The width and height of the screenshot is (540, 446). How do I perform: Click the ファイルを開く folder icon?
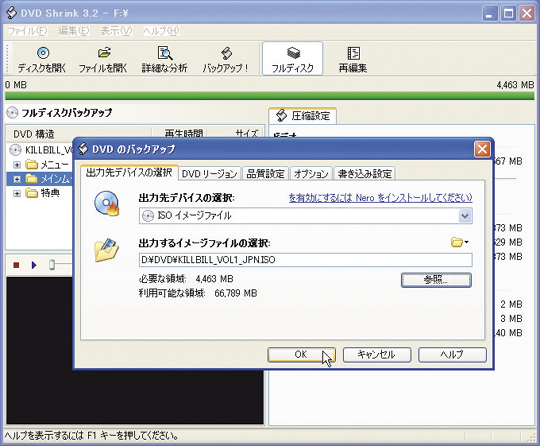coord(104,53)
